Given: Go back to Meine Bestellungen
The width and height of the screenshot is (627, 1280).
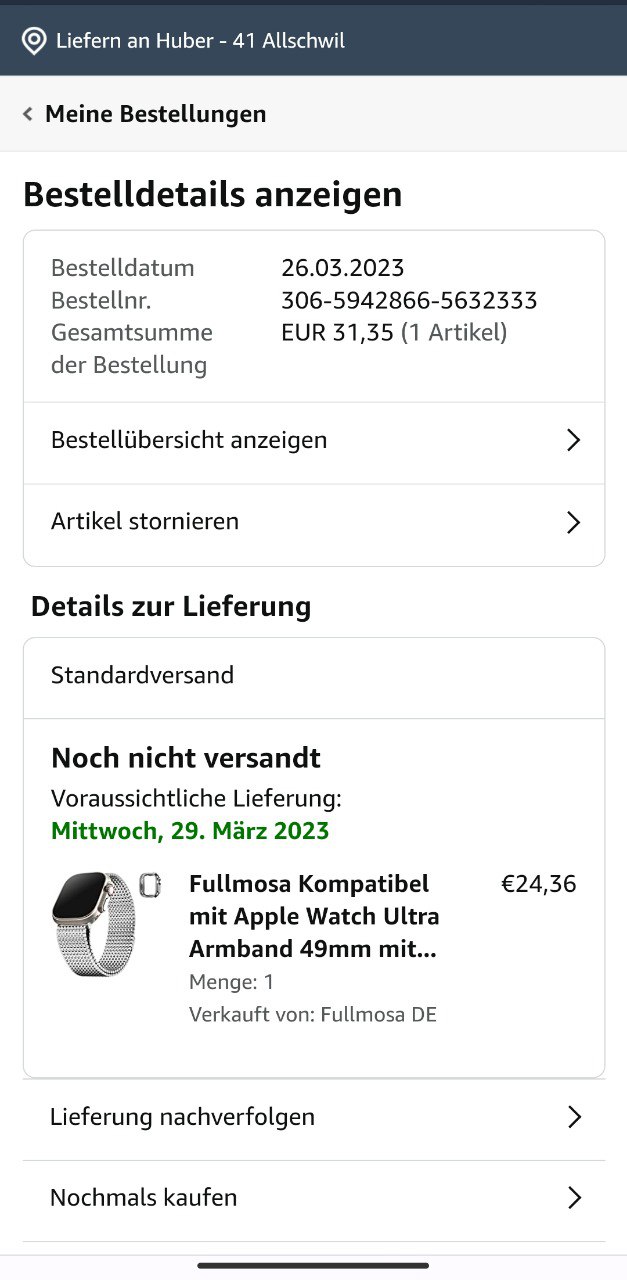Looking at the screenshot, I should (x=156, y=114).
